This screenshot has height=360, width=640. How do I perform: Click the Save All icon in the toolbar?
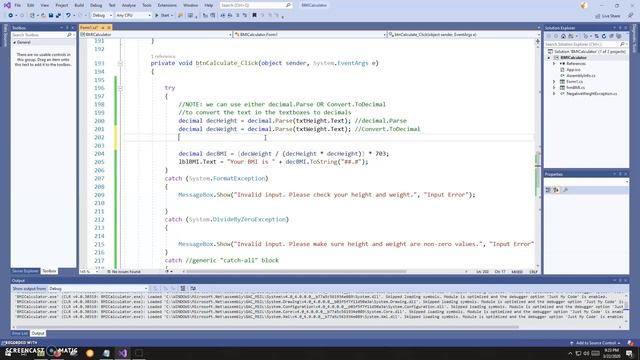pos(58,16)
